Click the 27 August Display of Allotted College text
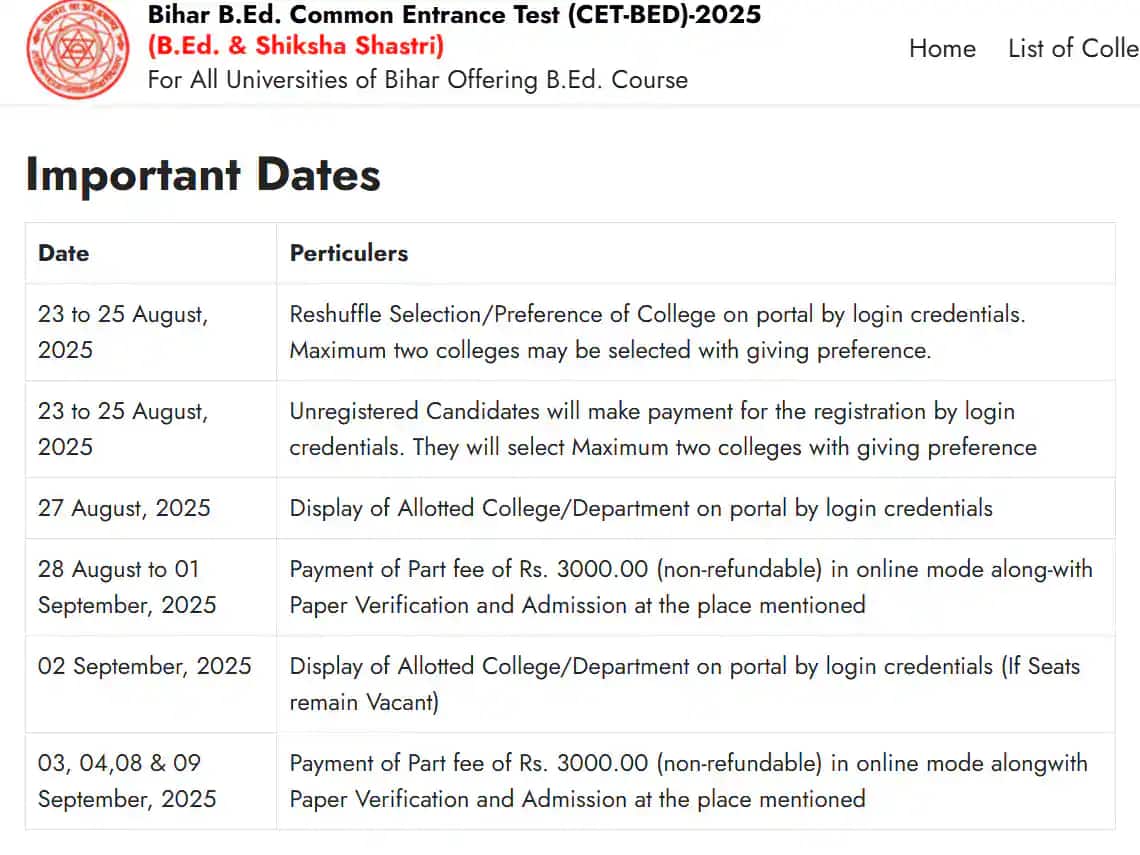 (x=641, y=508)
